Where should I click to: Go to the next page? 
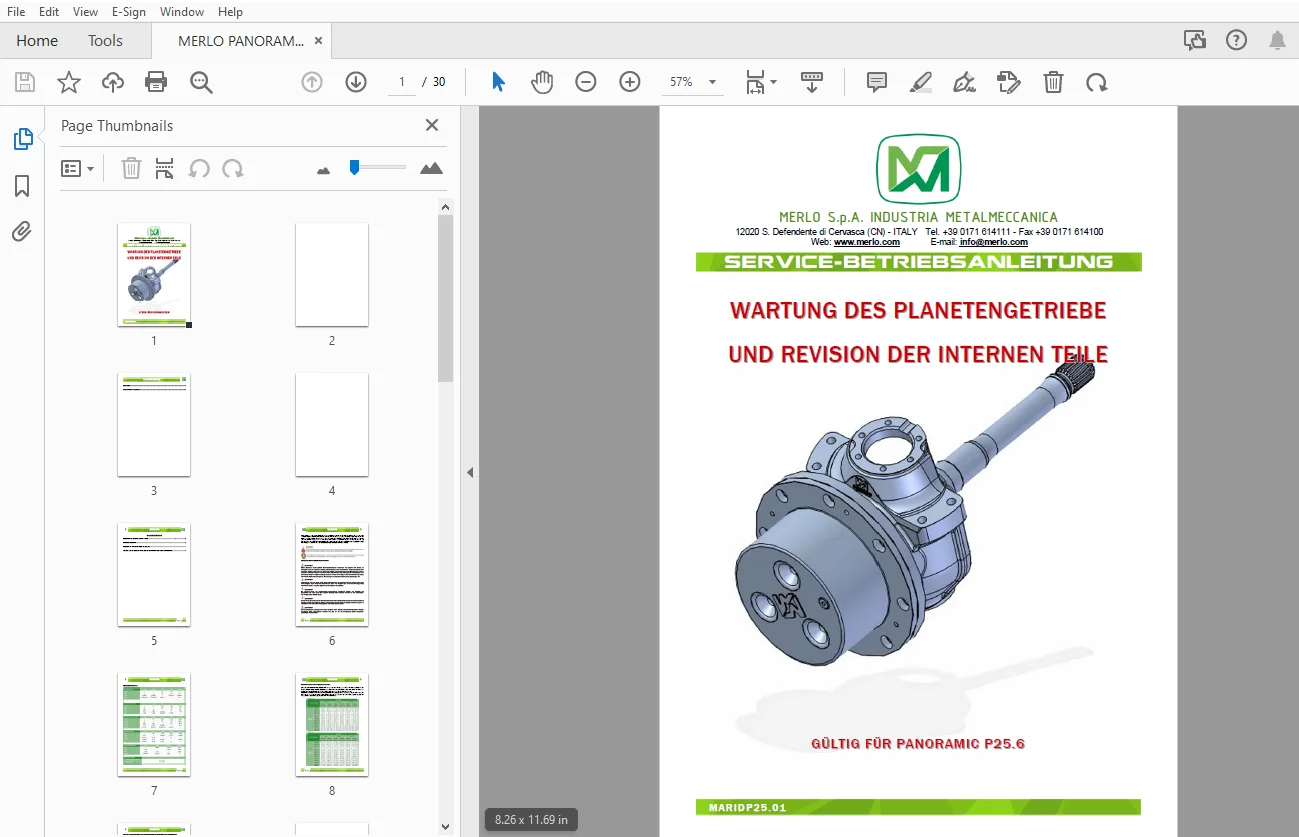point(356,82)
